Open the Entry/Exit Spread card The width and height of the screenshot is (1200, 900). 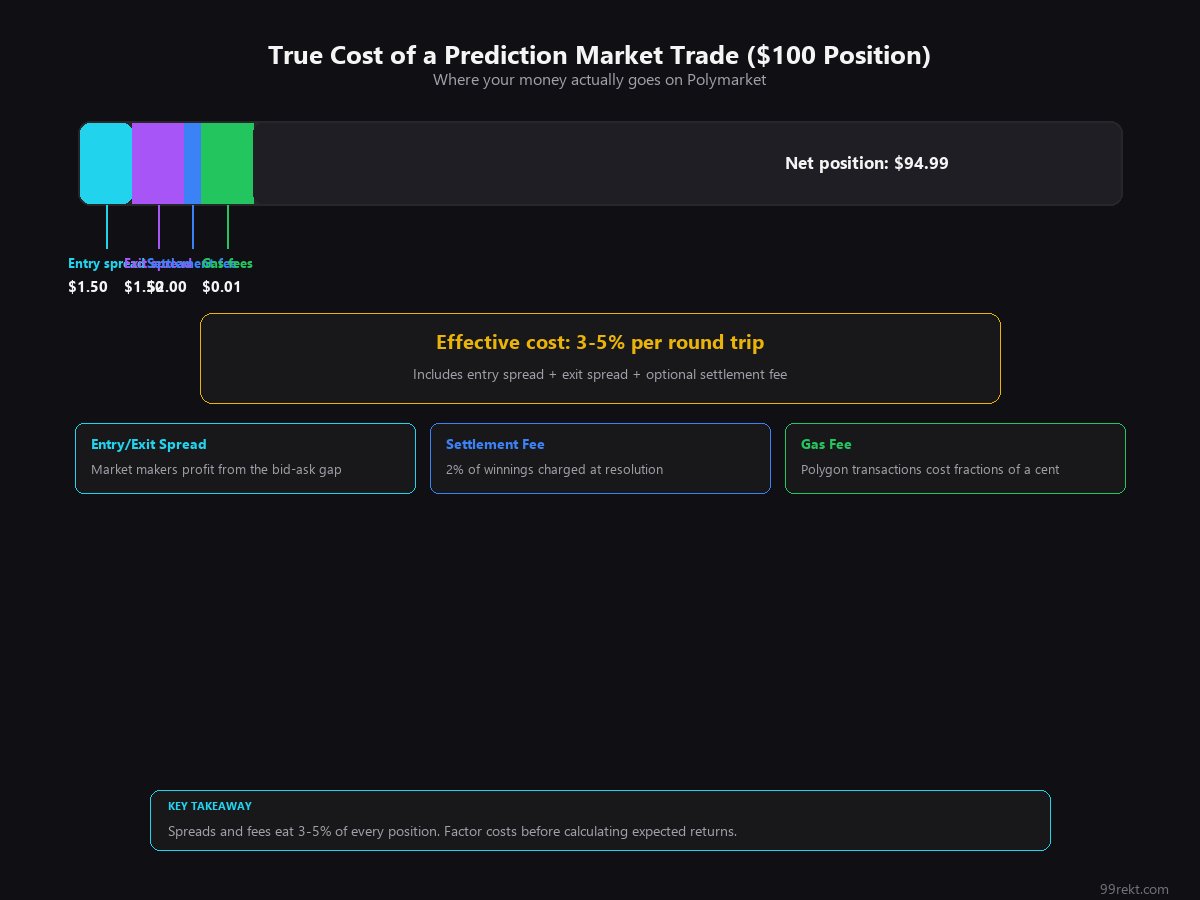245,458
